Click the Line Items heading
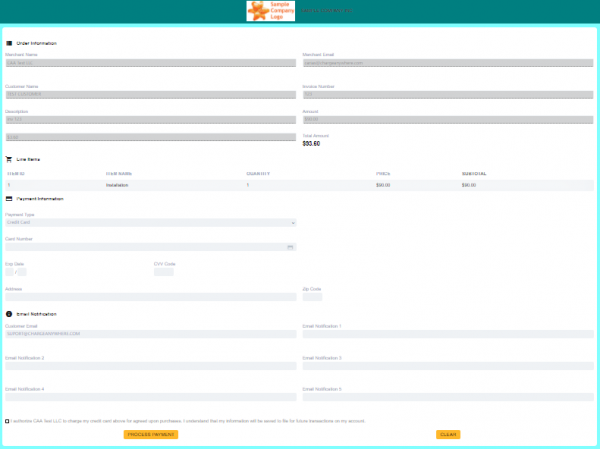600x449 pixels. coord(28,159)
